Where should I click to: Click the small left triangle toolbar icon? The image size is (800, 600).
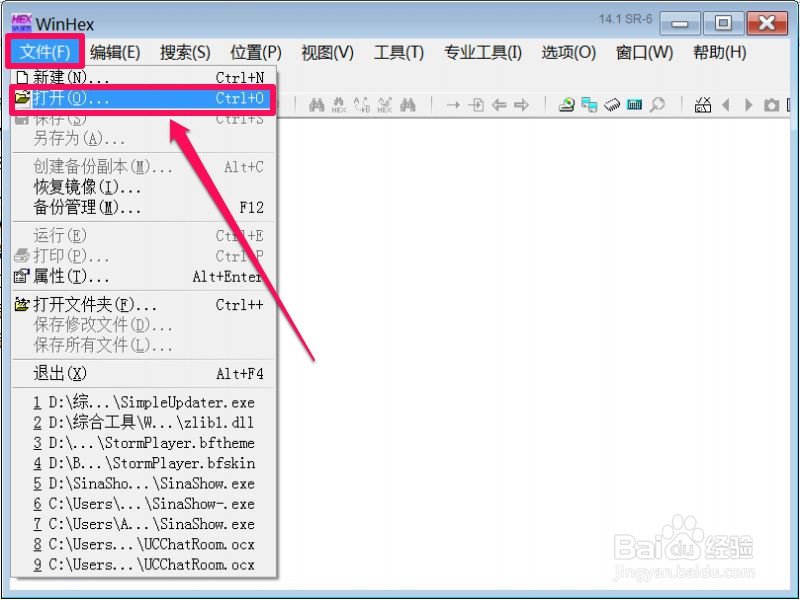[726, 105]
